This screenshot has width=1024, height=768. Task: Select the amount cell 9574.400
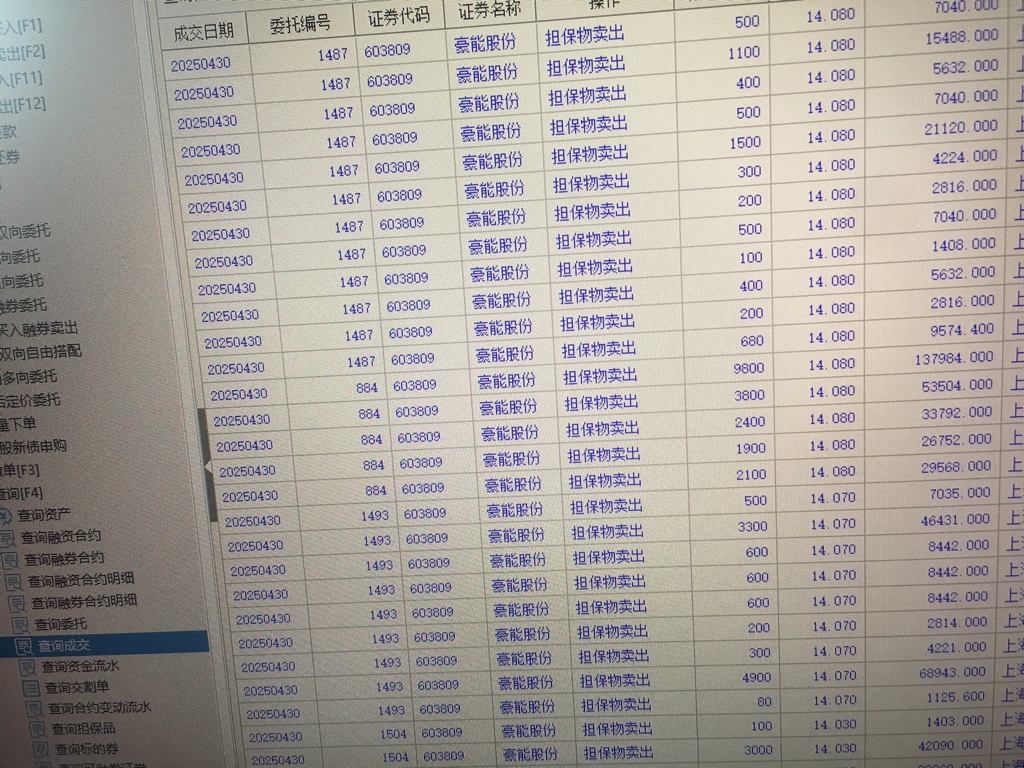[962, 330]
